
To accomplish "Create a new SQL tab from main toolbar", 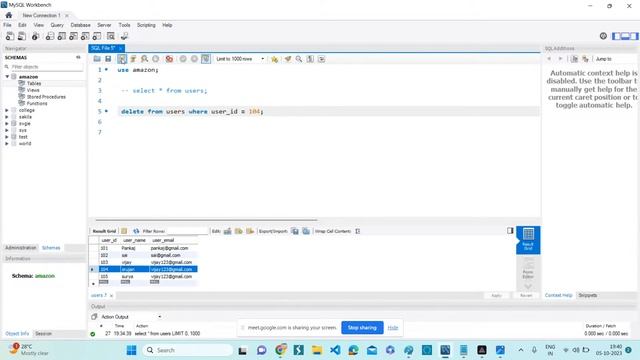I will tap(10, 36).
